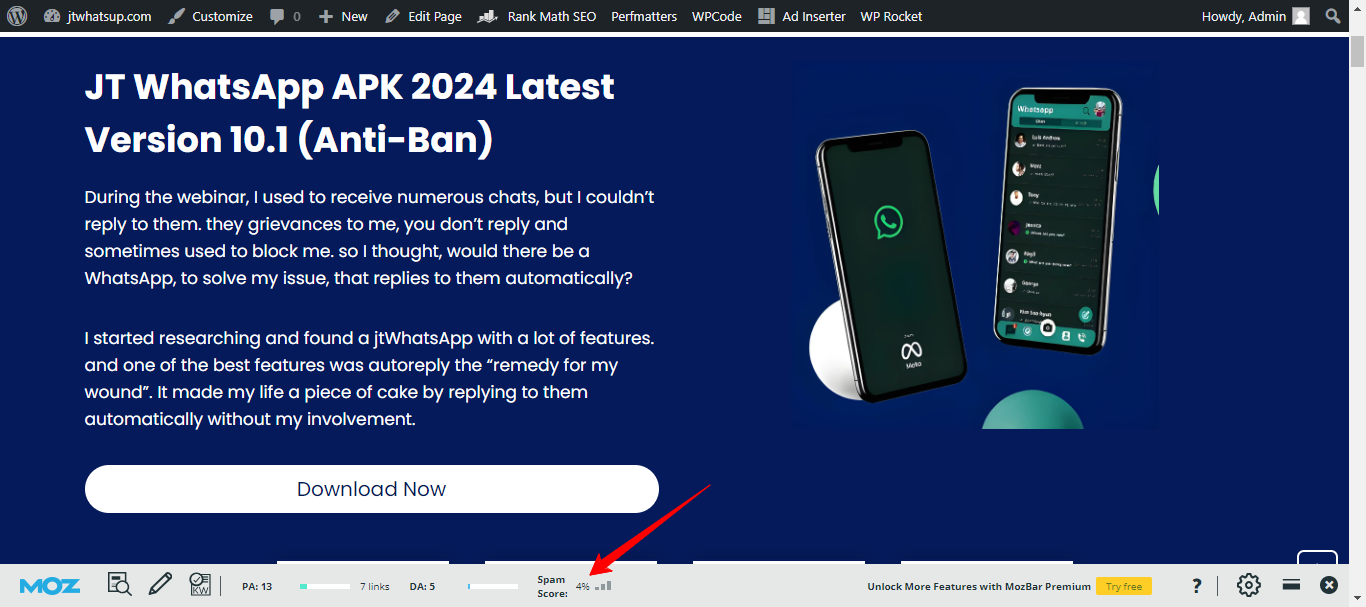
Task: Click the Try free MozBar Premium button
Action: click(x=1123, y=586)
